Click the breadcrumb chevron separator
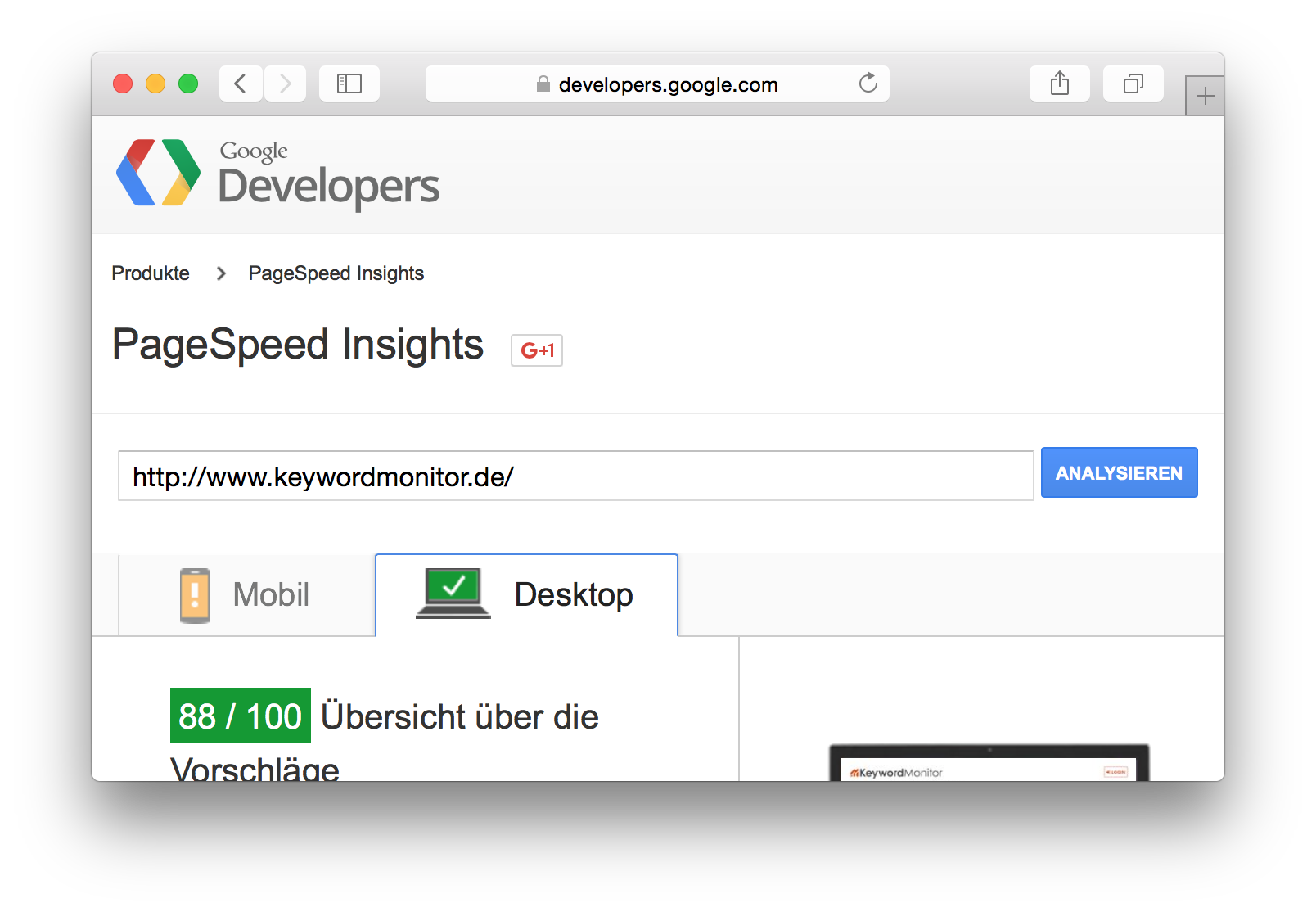The image size is (1316, 912). click(x=220, y=273)
